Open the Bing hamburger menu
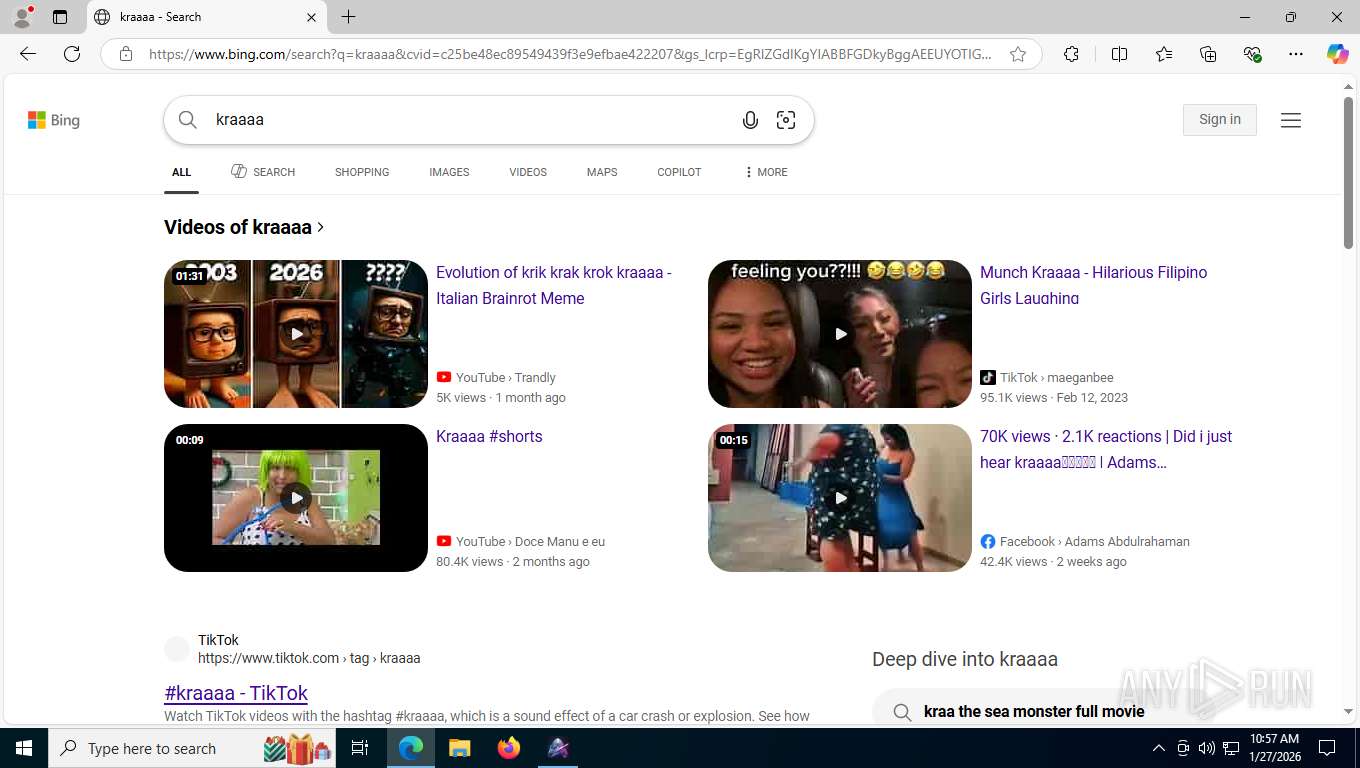 click(1291, 120)
